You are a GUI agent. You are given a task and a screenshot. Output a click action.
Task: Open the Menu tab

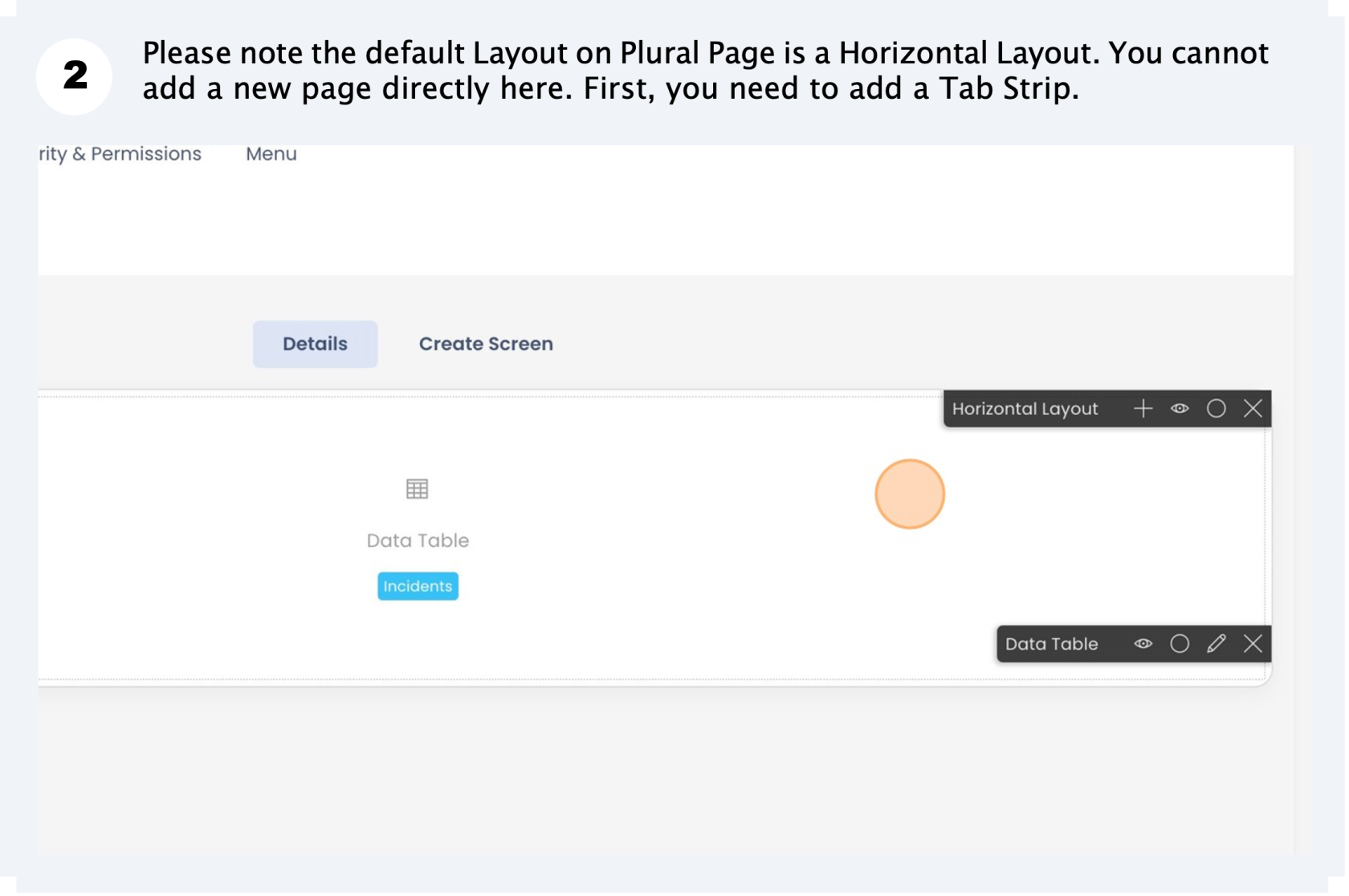pyautogui.click(x=271, y=154)
